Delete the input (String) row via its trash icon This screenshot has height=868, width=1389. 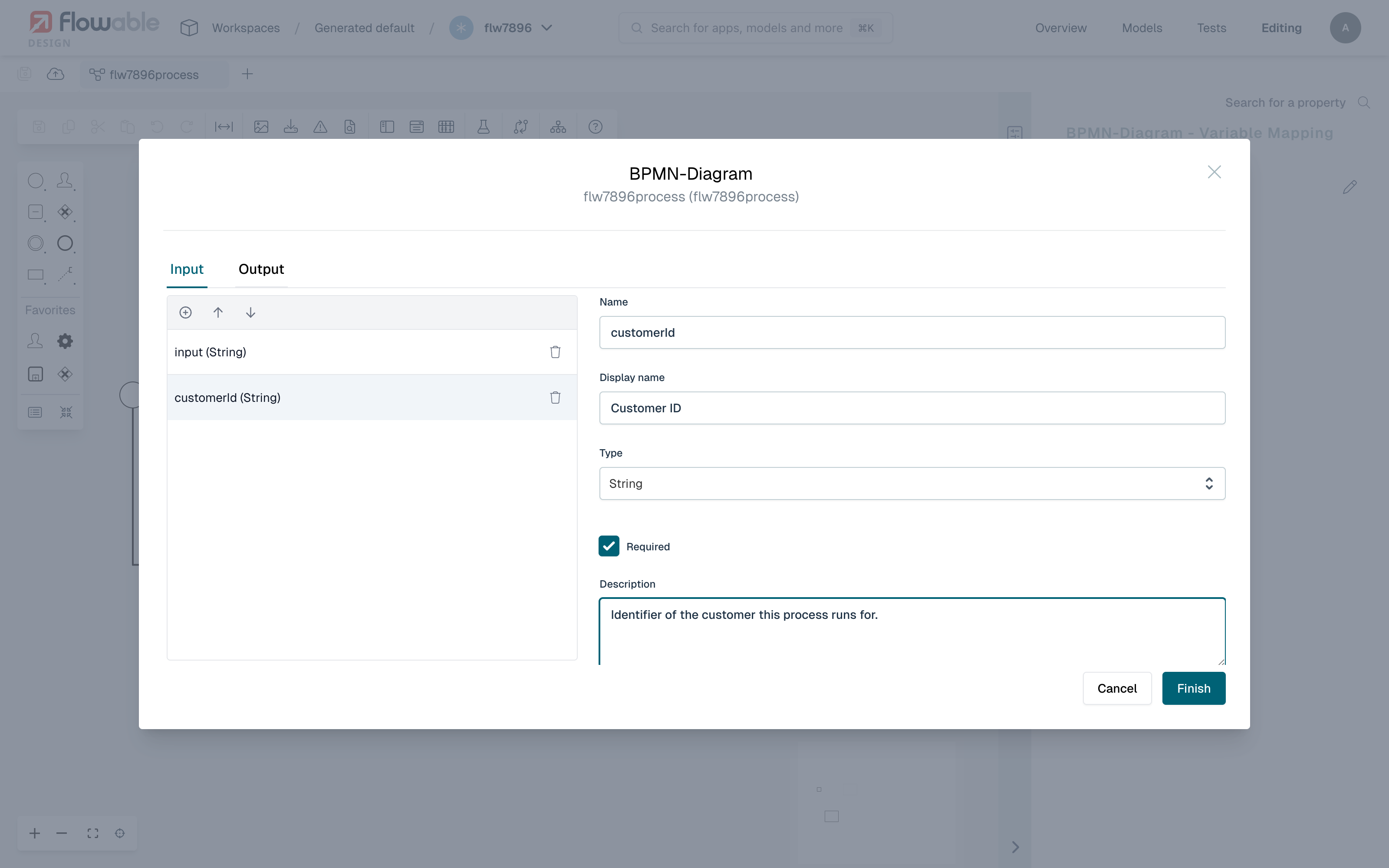[x=555, y=352]
